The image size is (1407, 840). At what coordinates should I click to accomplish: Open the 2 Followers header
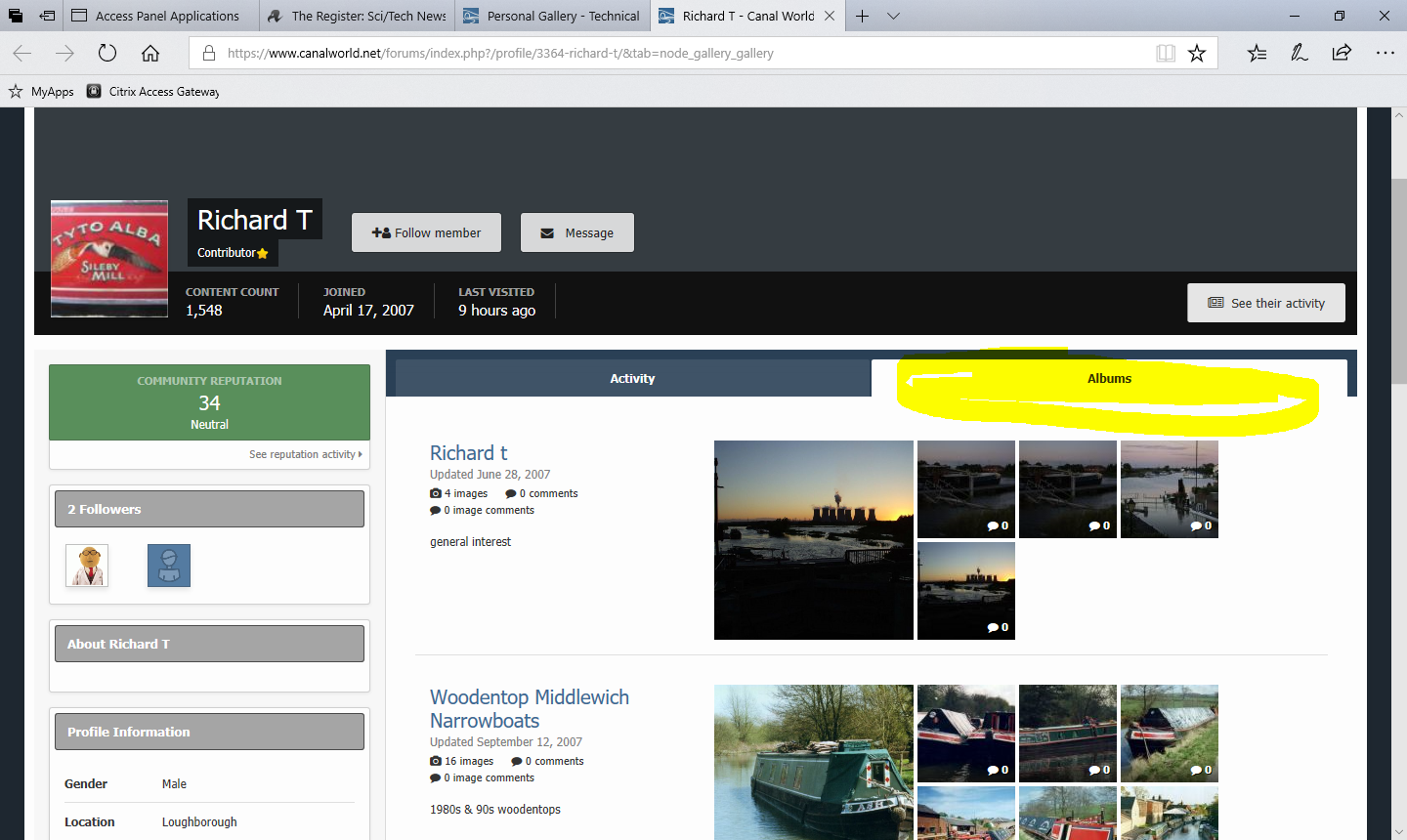click(209, 509)
